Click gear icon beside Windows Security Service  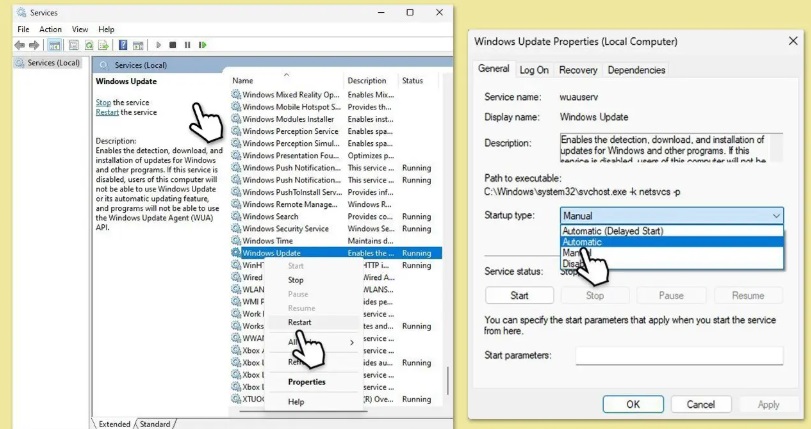[236, 228]
